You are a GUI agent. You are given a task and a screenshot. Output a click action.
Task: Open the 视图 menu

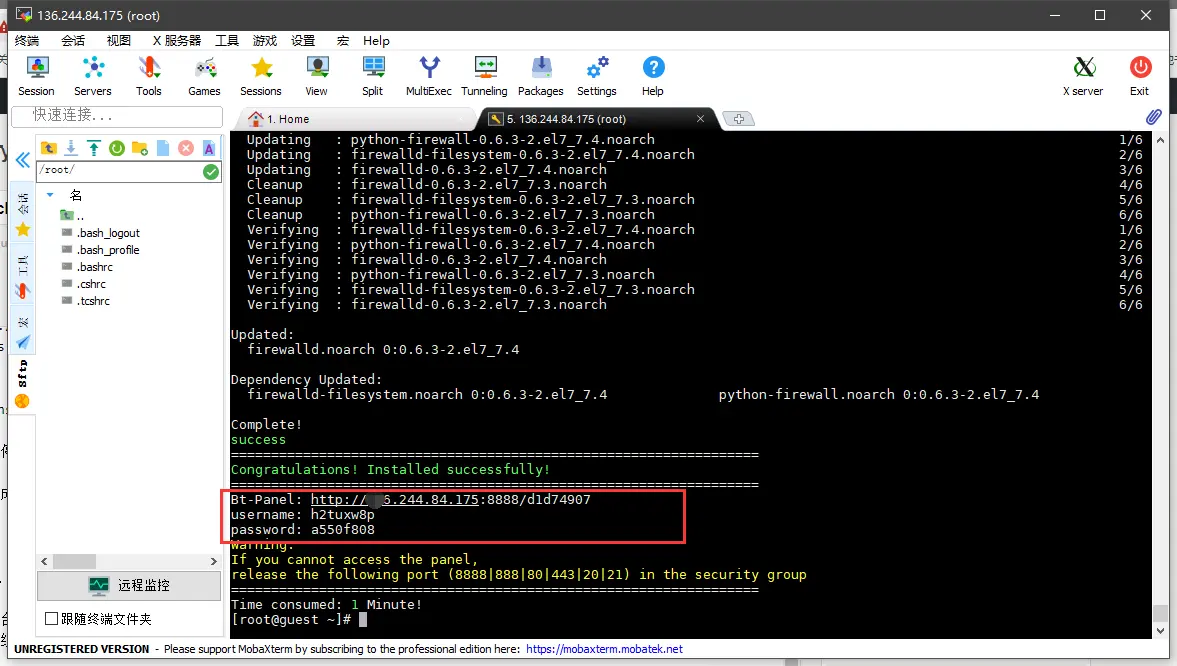point(119,41)
